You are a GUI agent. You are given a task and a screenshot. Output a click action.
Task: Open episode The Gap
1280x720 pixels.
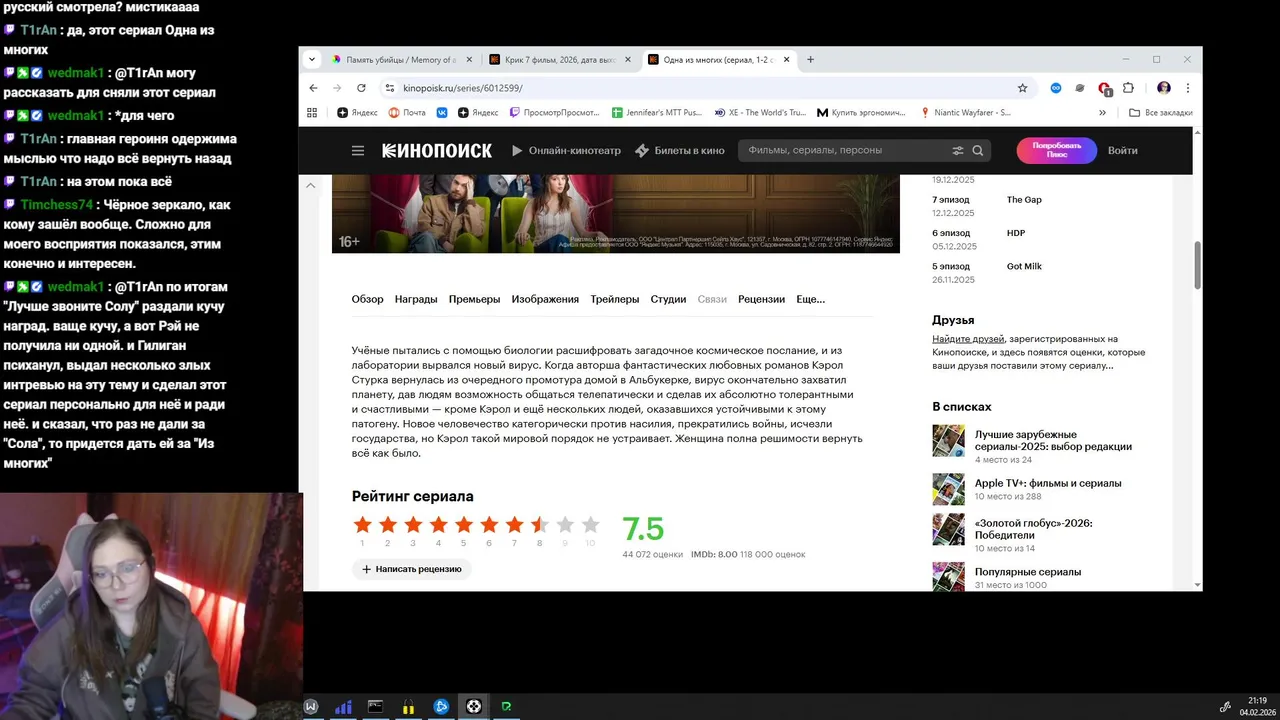pyautogui.click(x=1024, y=200)
